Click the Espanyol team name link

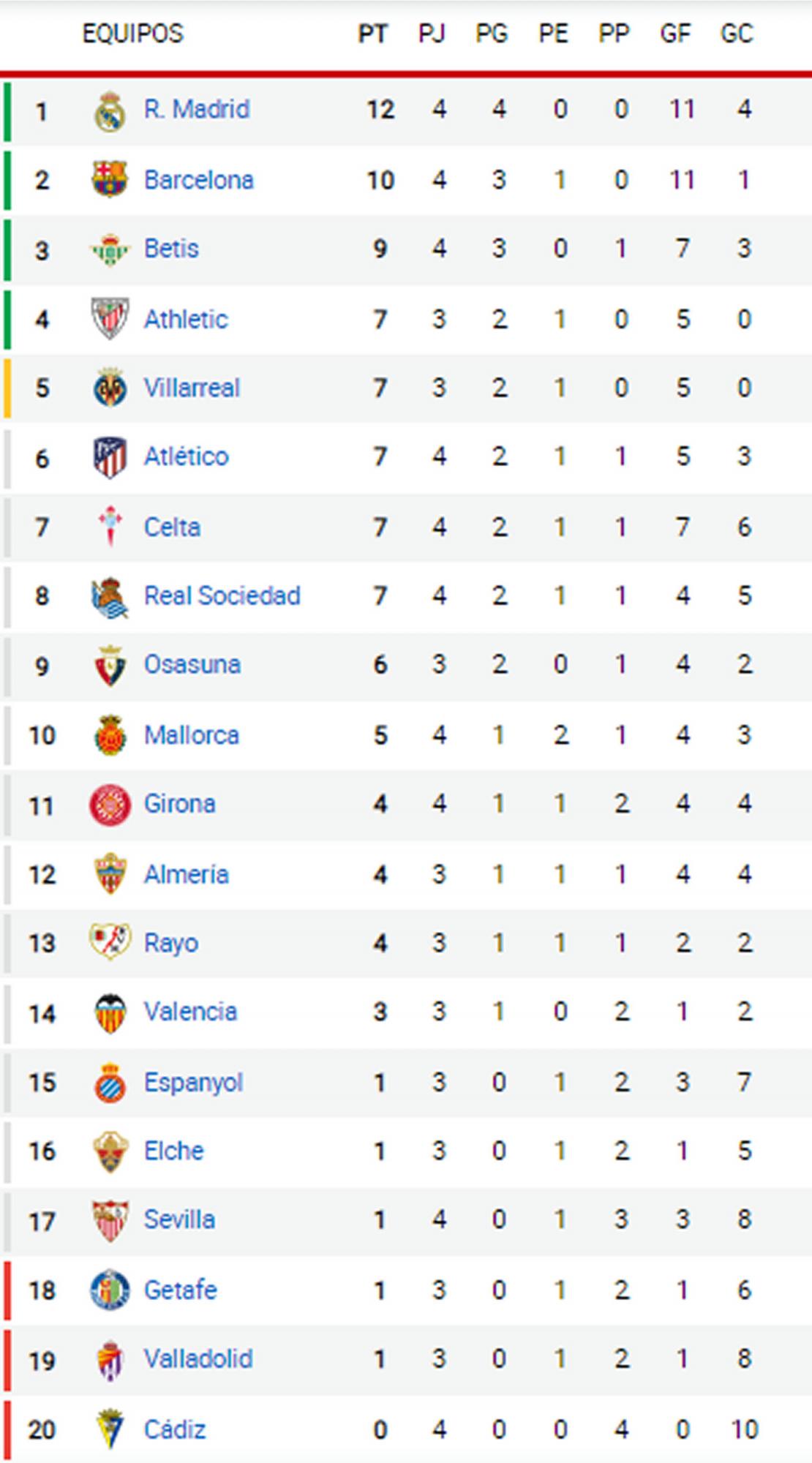tap(193, 1082)
